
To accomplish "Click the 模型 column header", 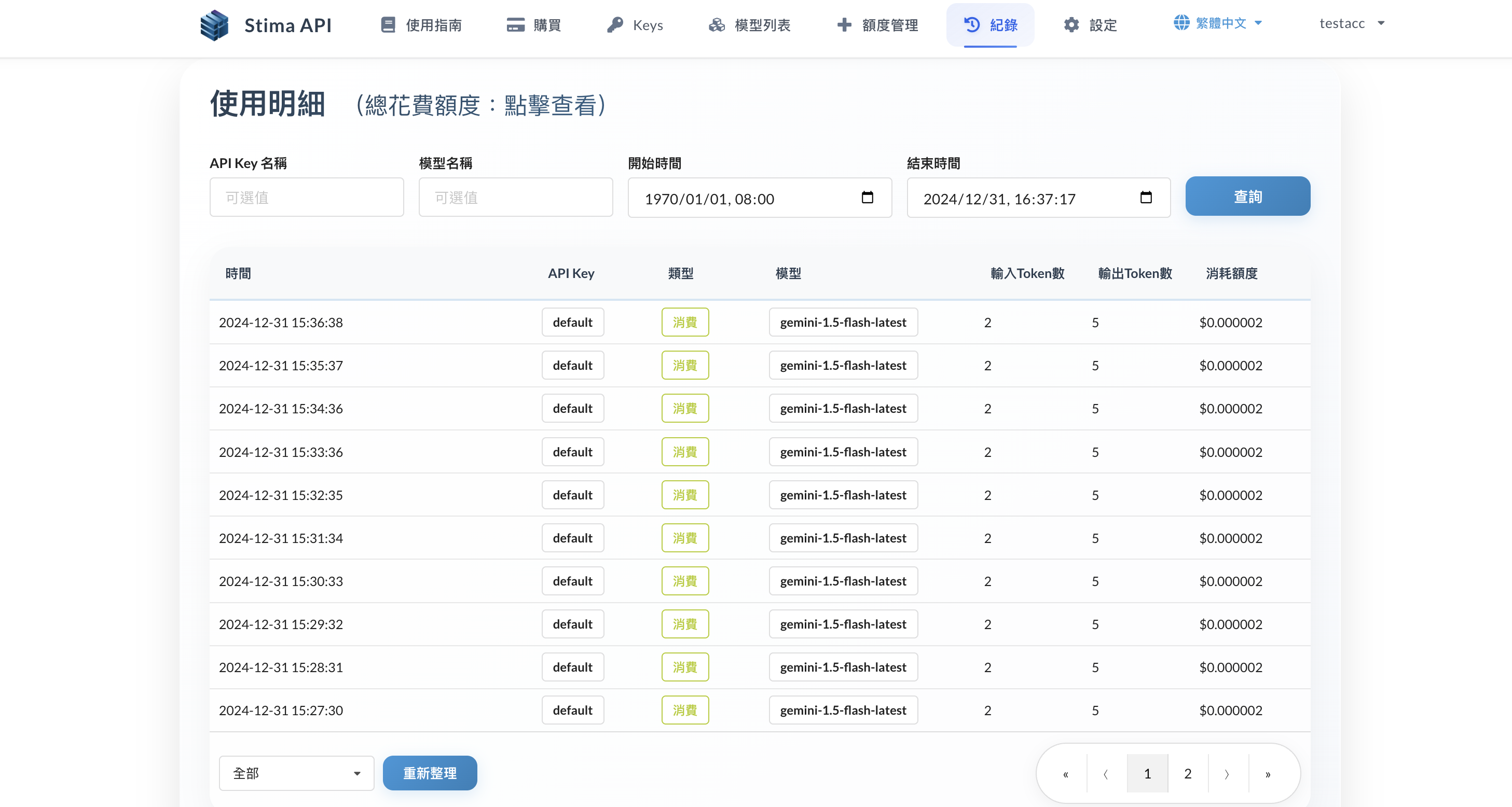I will tap(788, 273).
